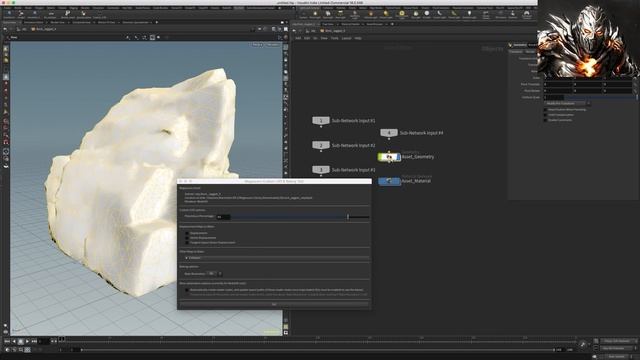The image size is (640, 360).
Task: Open the Persp viewport menu
Action: (x=258, y=44)
